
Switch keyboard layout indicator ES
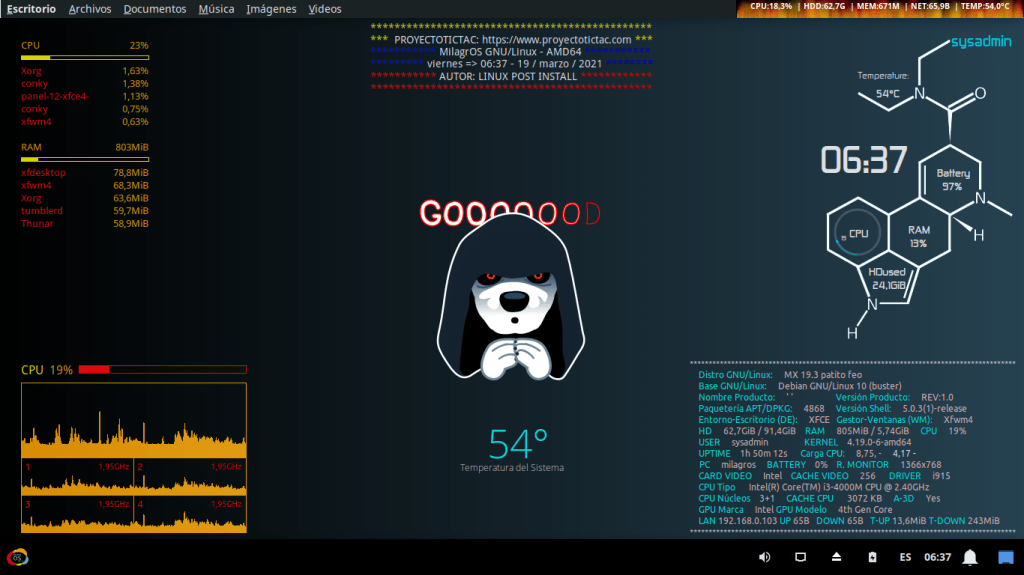[x=905, y=557]
